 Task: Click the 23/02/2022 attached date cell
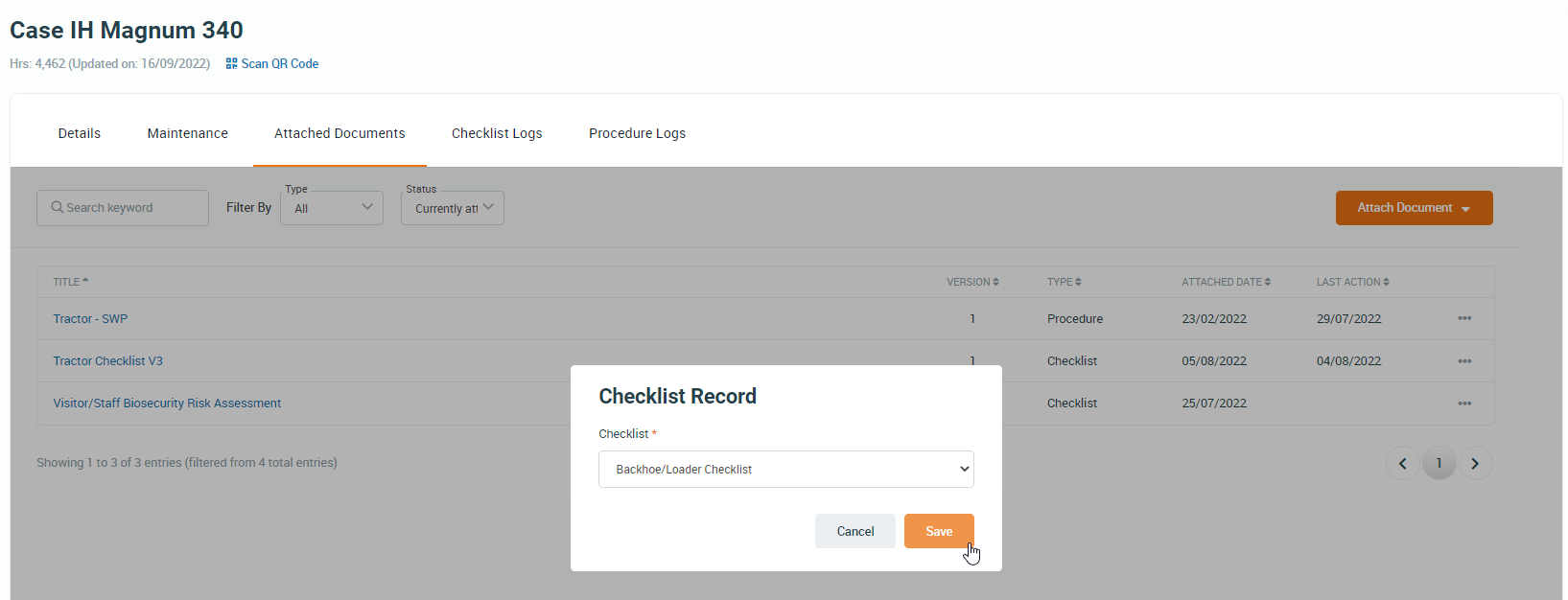tap(1214, 319)
